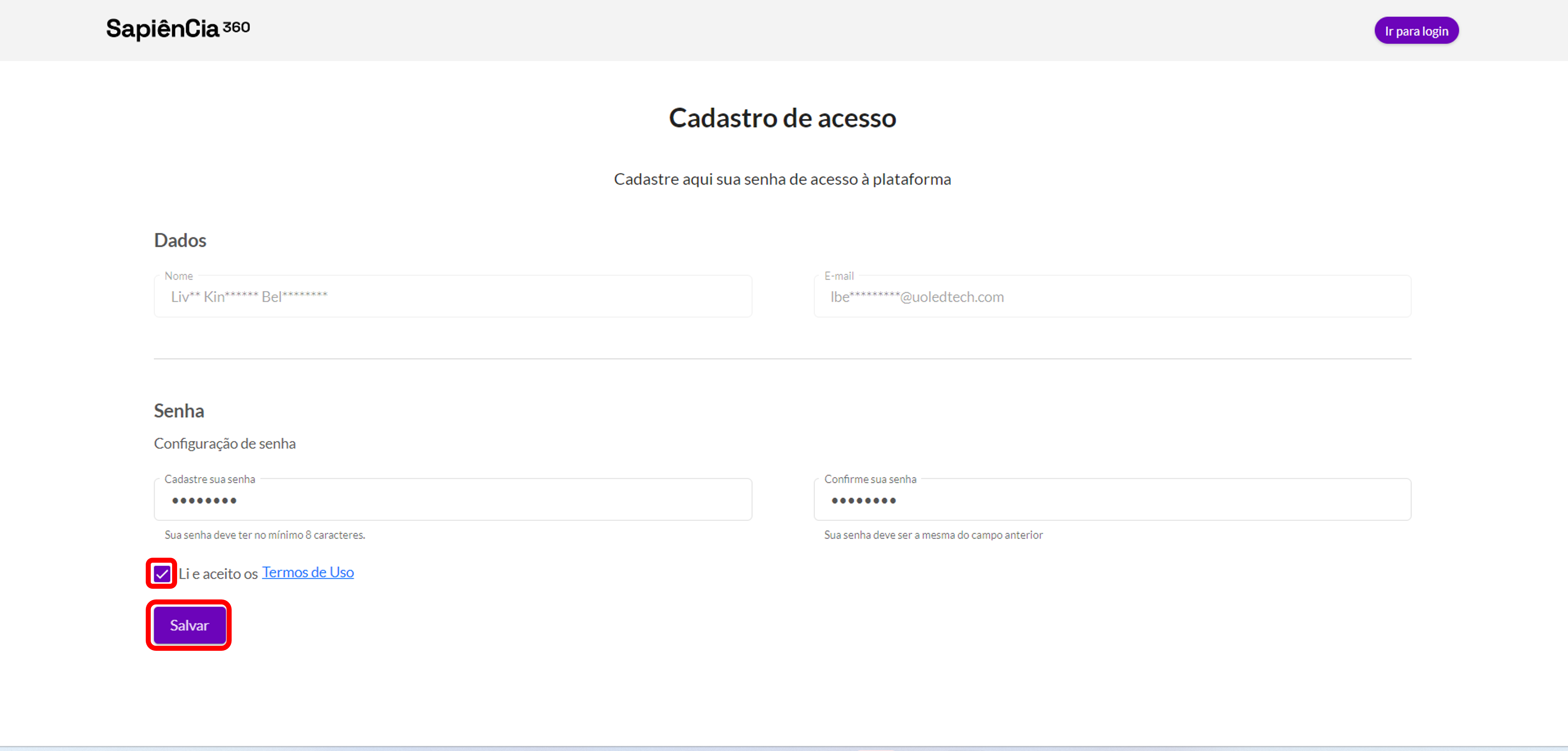
Task: Click the Cadastre aqui sua senha subtitle
Action: pyautogui.click(x=782, y=179)
